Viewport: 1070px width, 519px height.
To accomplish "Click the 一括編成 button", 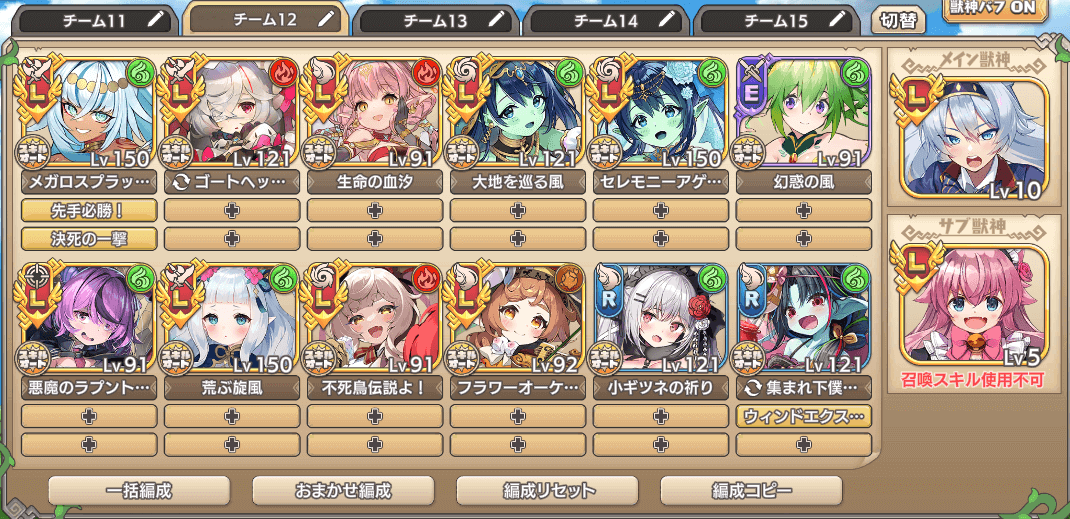I will [x=139, y=490].
